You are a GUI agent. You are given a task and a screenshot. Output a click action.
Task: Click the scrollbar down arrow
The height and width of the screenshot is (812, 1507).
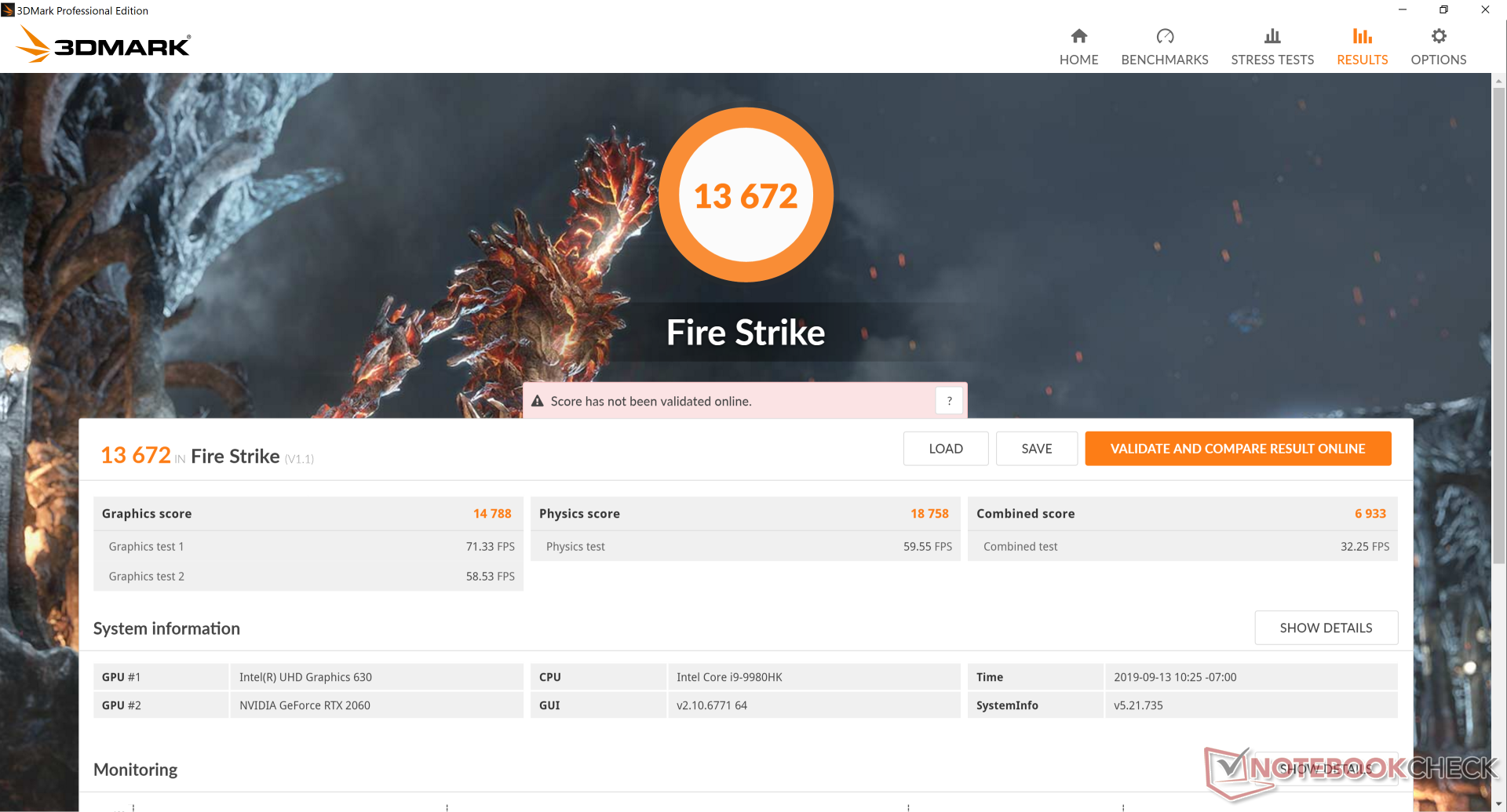[1499, 805]
